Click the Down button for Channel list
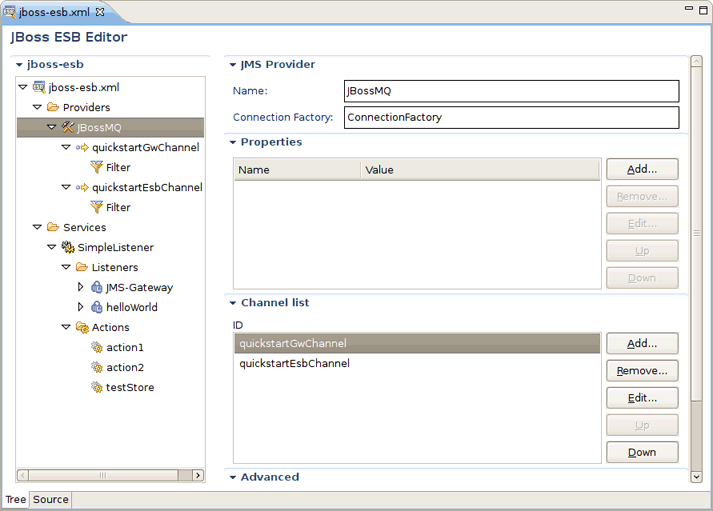Image resolution: width=713 pixels, height=511 pixels. pyautogui.click(x=642, y=452)
